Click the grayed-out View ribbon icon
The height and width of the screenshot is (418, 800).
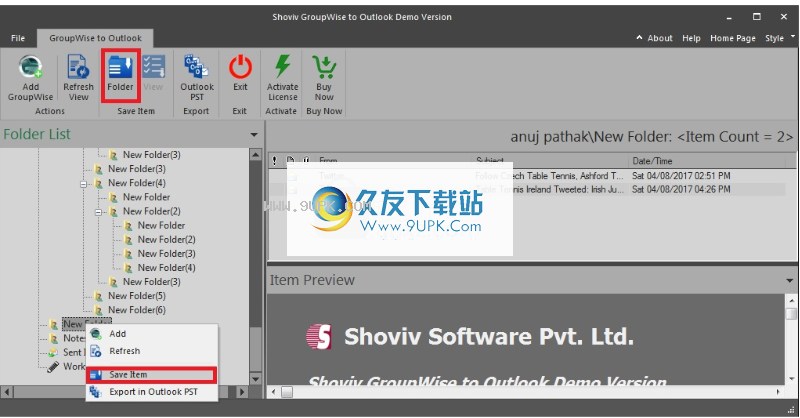tap(153, 67)
